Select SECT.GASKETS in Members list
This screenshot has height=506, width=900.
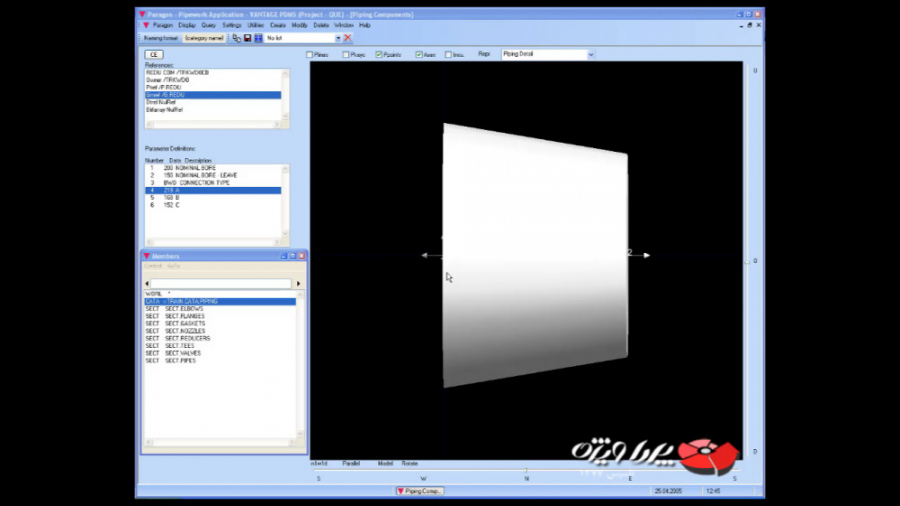(220, 324)
